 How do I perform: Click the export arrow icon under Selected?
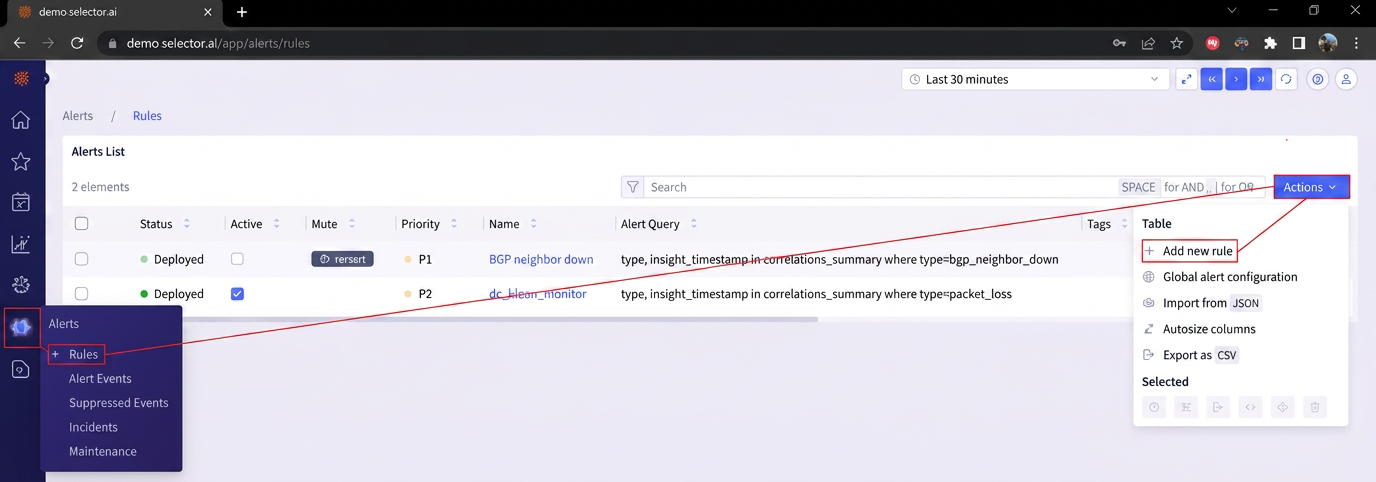coord(1218,407)
